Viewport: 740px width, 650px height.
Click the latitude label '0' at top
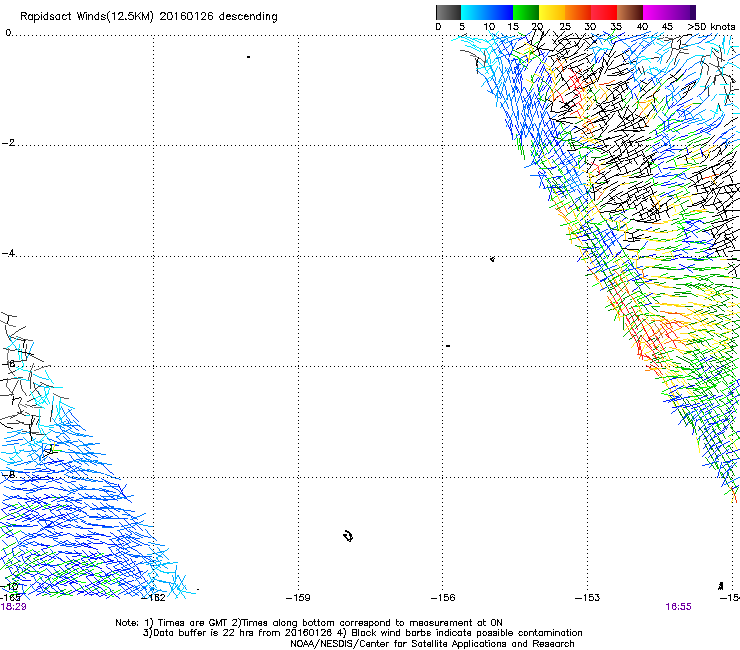pyautogui.click(x=8, y=32)
